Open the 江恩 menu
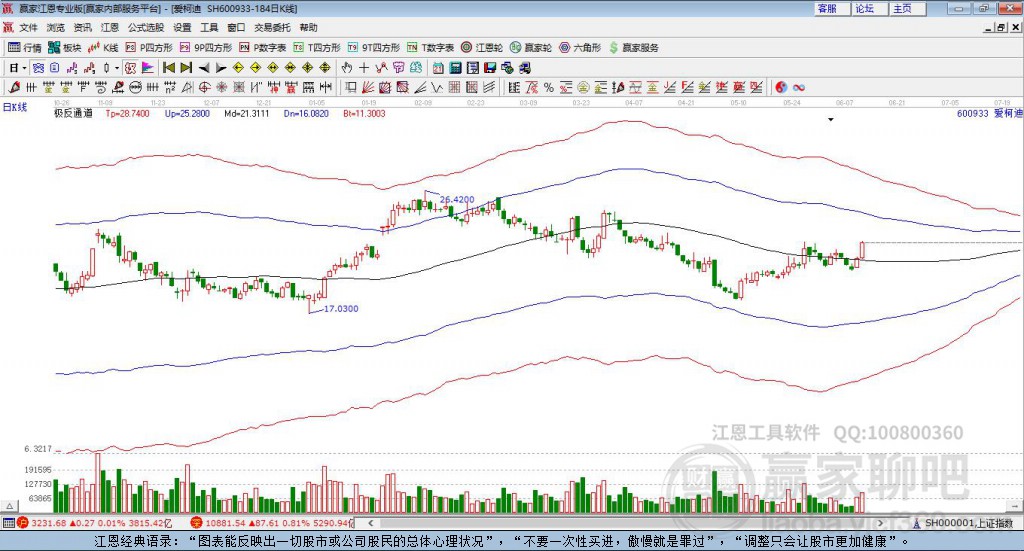This screenshot has height=551, width=1024. tap(110, 27)
